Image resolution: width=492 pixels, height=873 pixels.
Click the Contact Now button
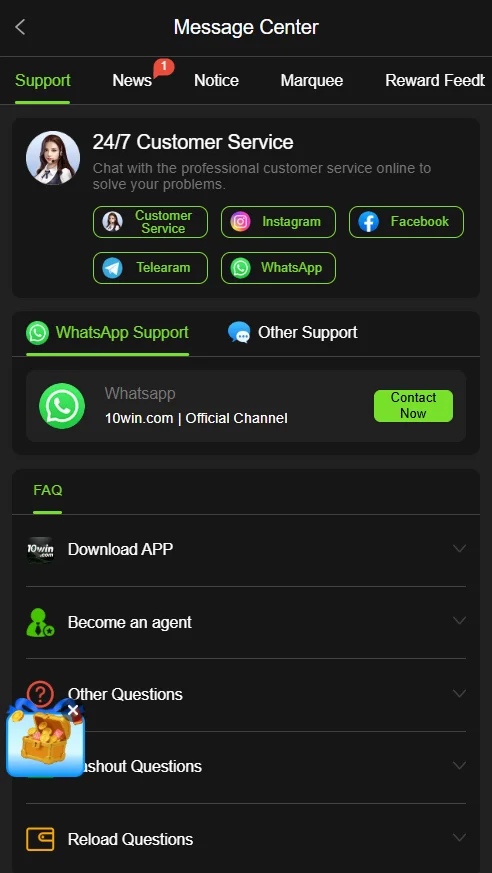tap(413, 406)
